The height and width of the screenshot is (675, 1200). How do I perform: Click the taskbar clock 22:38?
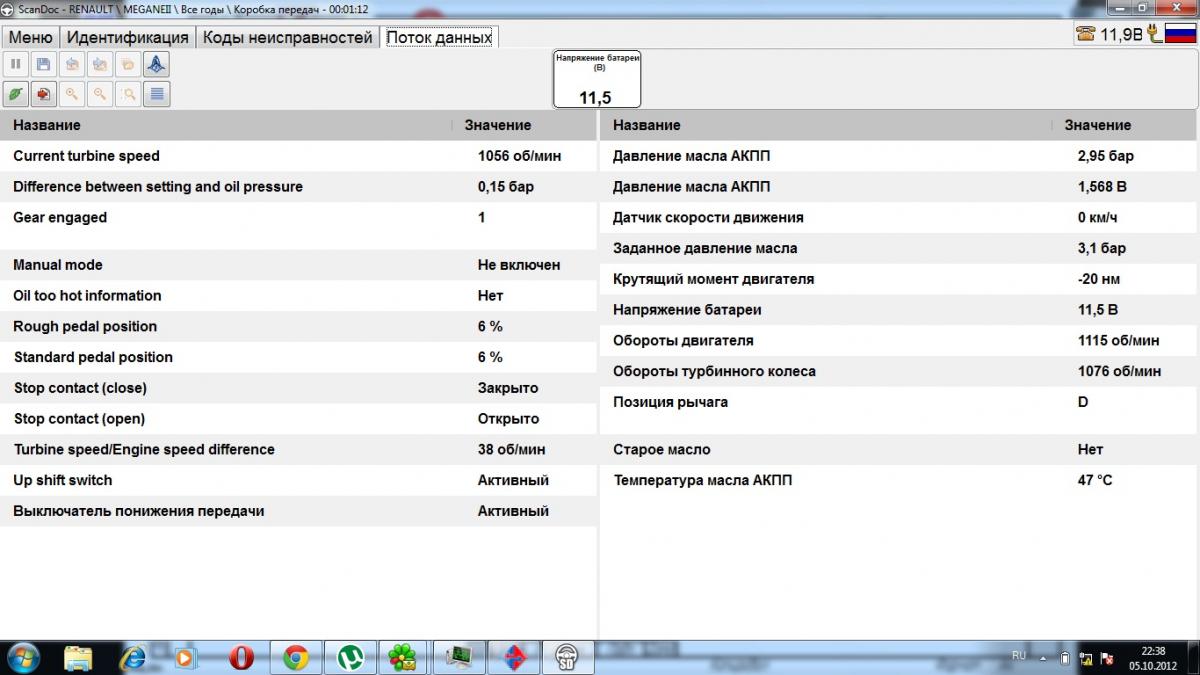[1153, 657]
